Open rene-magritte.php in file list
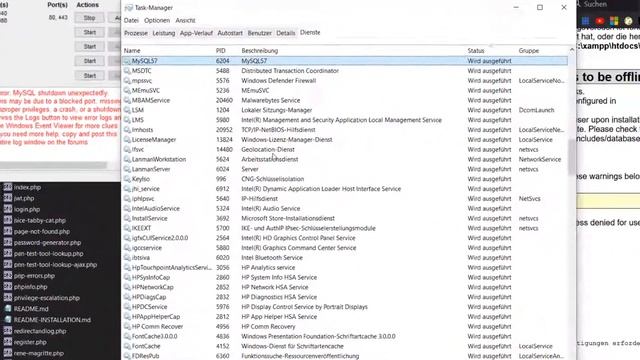 (39, 353)
